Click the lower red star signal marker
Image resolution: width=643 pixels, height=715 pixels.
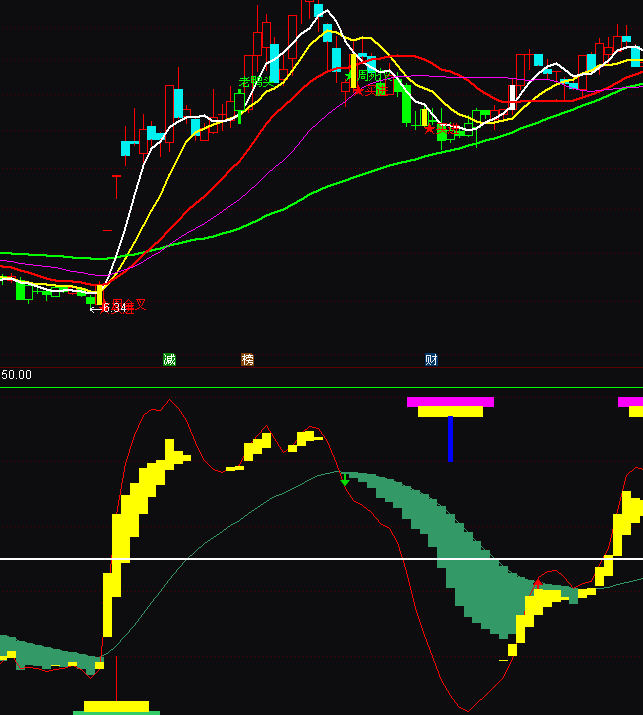coord(429,129)
